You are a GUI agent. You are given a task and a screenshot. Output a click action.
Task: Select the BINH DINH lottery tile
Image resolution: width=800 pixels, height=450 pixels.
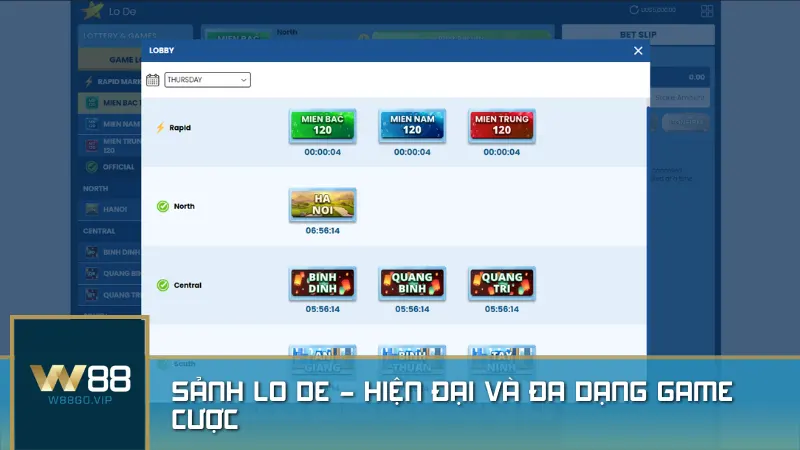click(322, 283)
